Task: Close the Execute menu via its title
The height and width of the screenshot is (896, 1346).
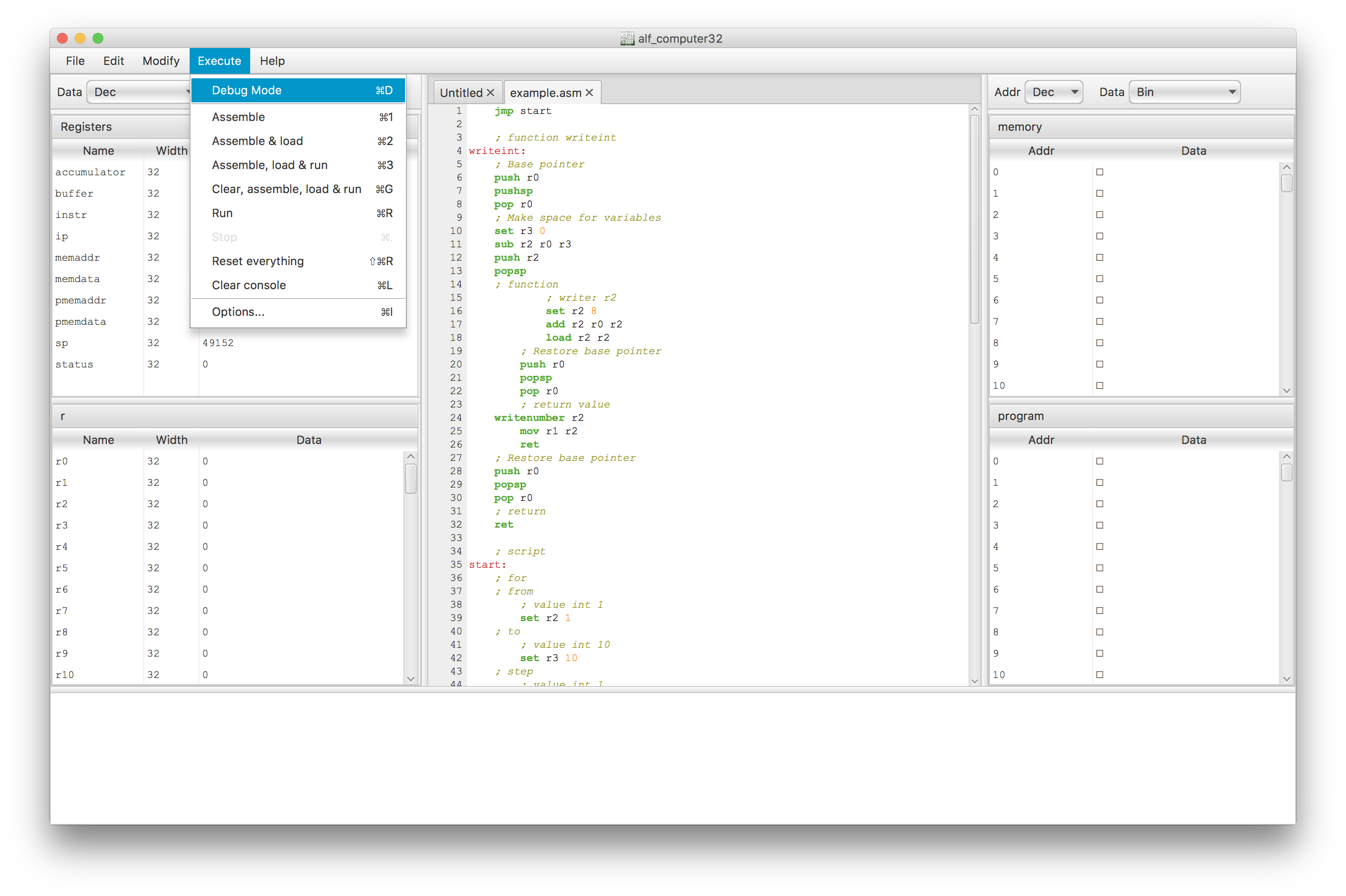Action: (x=219, y=61)
